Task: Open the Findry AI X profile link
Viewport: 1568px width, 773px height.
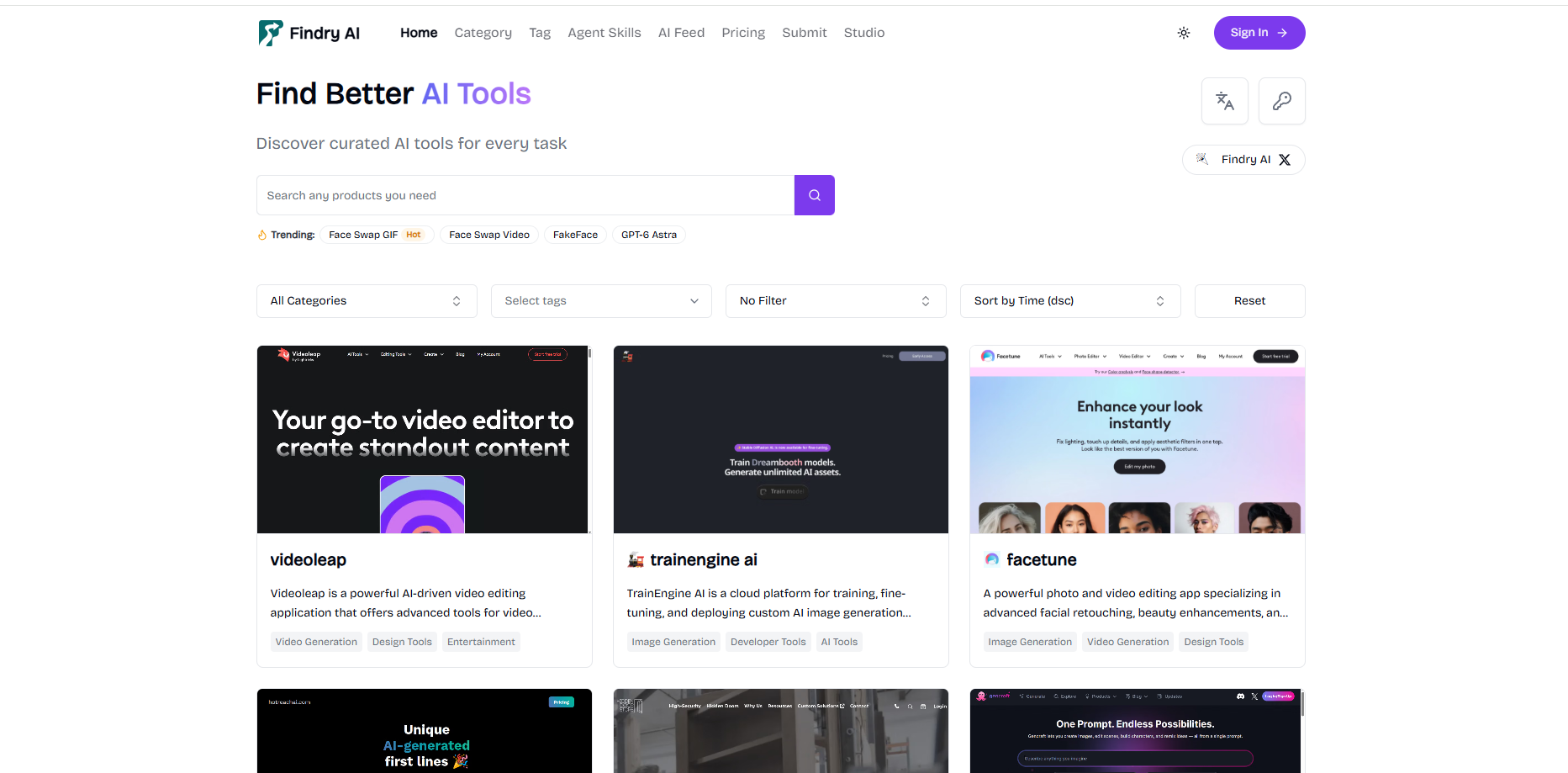Action: 1243,160
